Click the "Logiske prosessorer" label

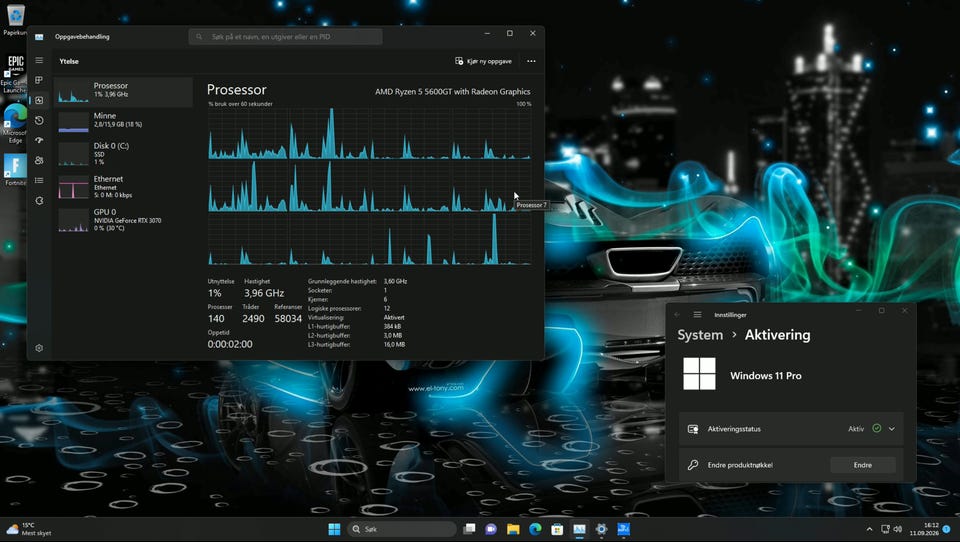(x=334, y=309)
